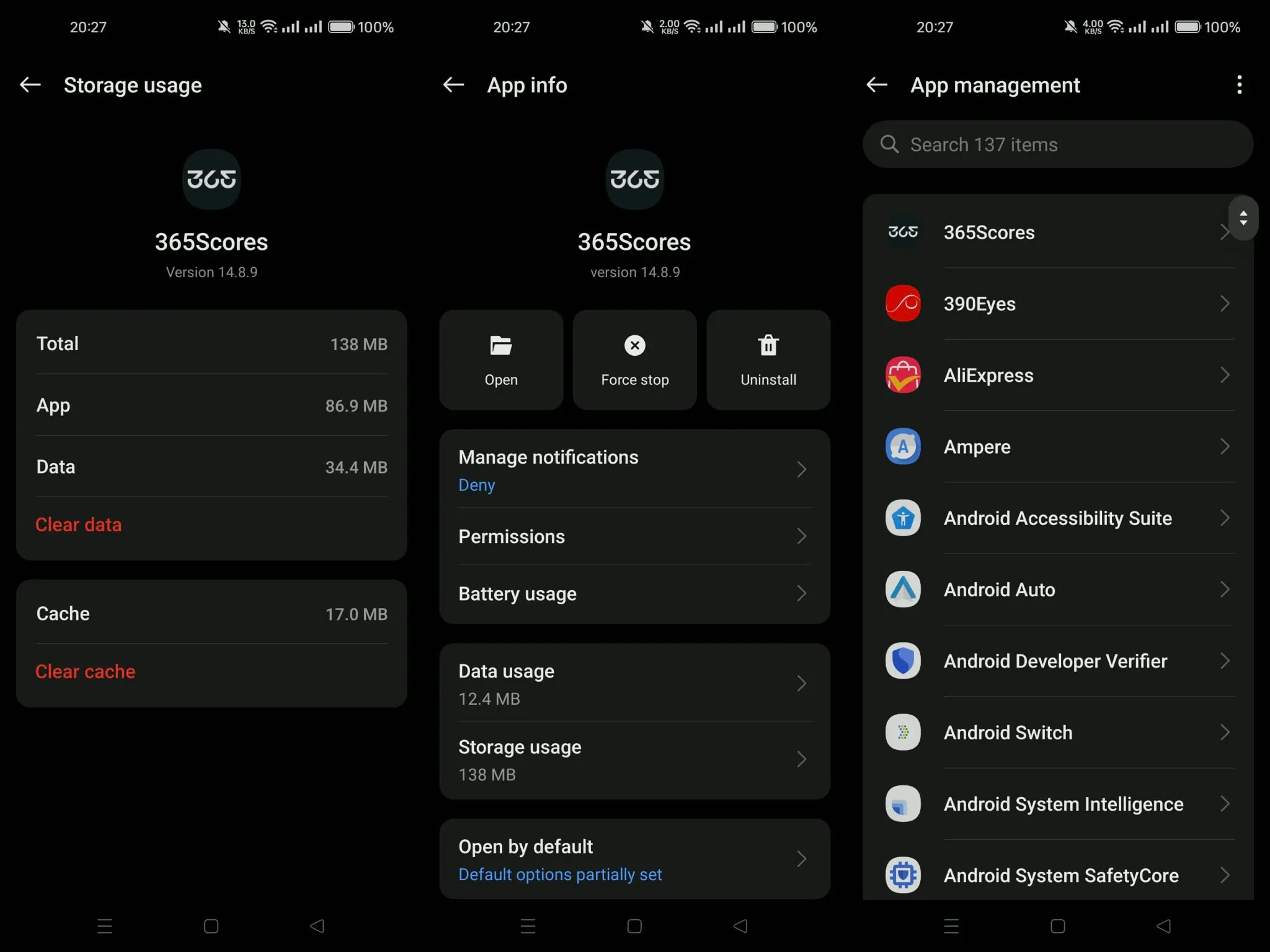Screen dimensions: 1270x952
Task: Go back from the App management screen
Action: click(x=877, y=85)
